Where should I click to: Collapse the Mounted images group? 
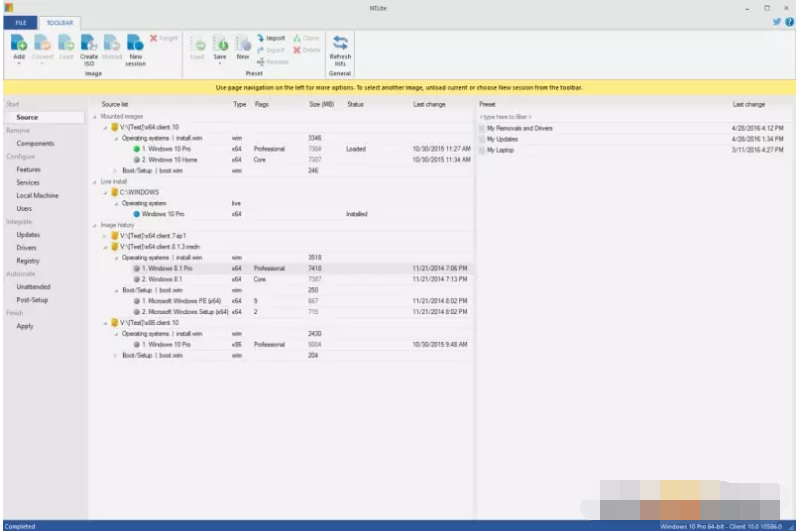pyautogui.click(x=96, y=116)
